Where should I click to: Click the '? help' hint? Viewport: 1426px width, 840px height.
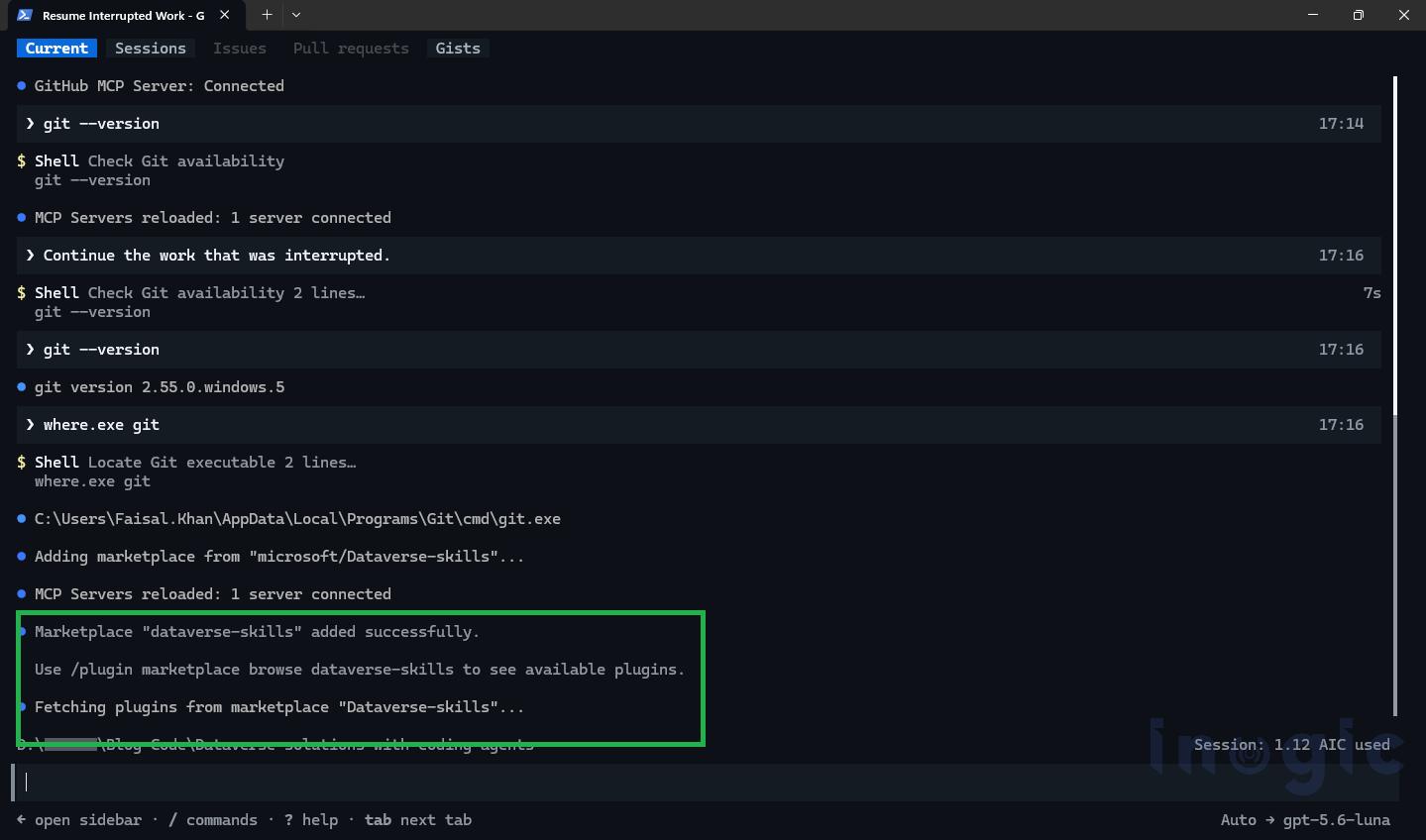[311, 819]
